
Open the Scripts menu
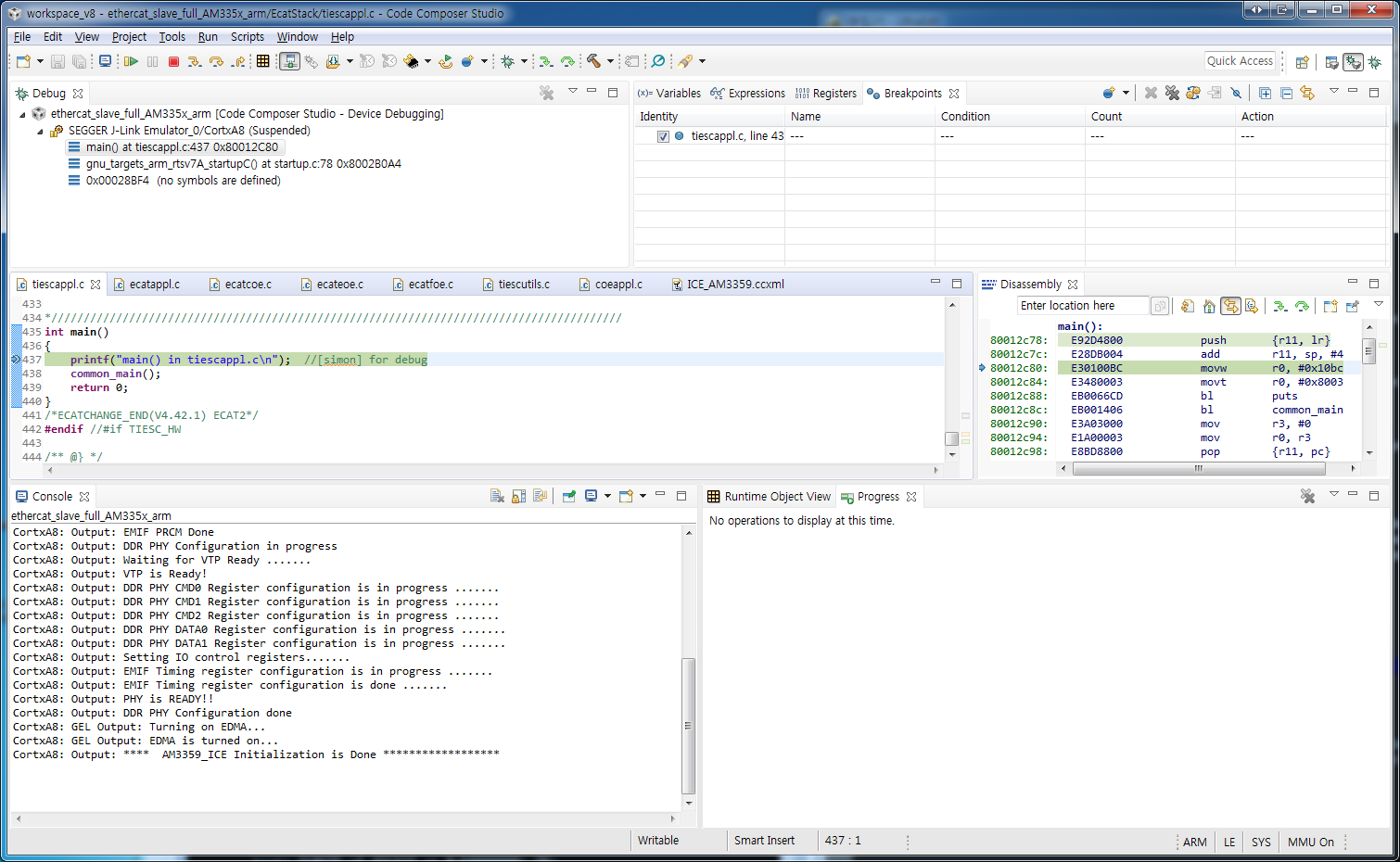click(247, 37)
